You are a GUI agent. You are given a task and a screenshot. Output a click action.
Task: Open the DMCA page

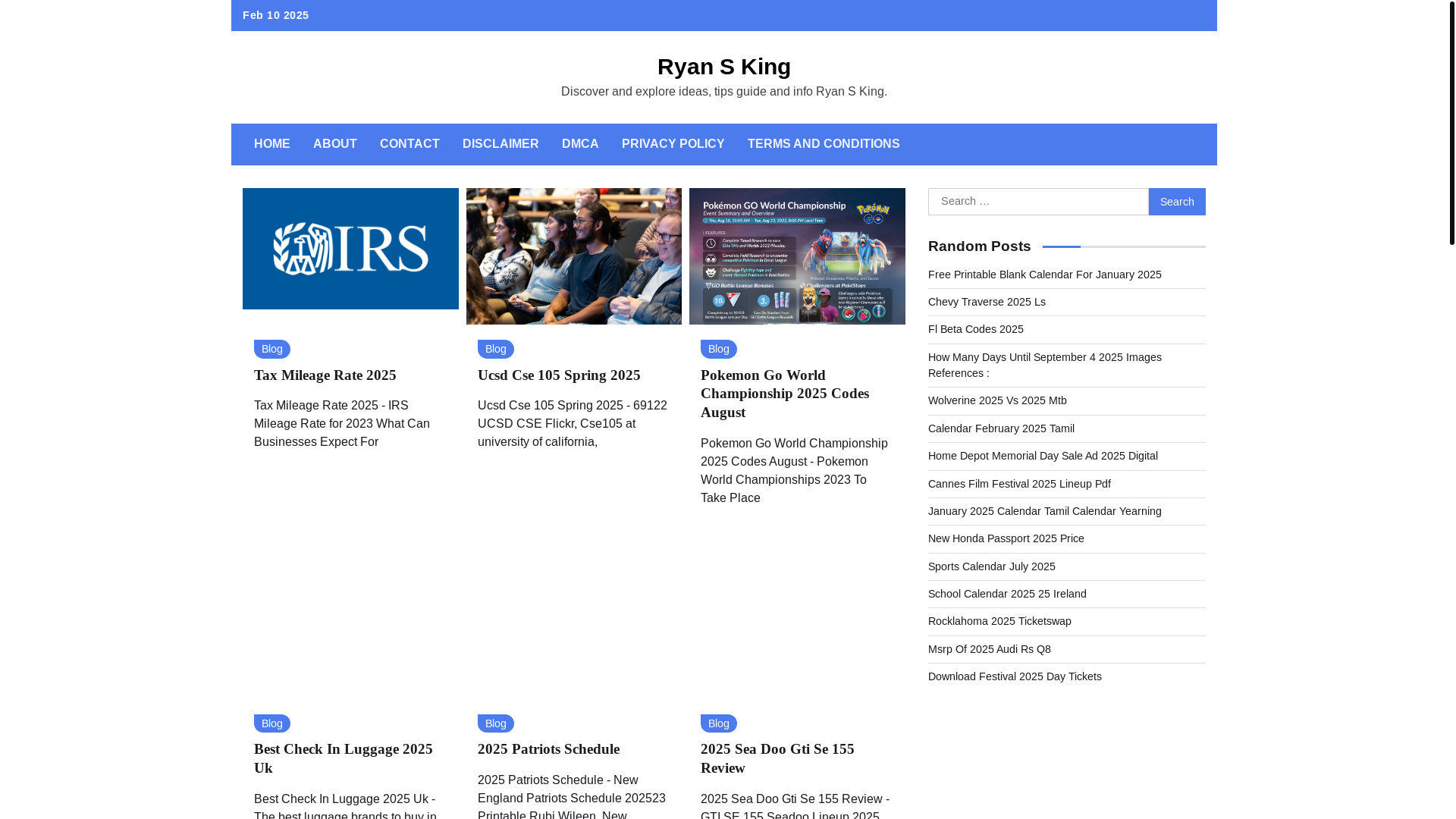580,144
